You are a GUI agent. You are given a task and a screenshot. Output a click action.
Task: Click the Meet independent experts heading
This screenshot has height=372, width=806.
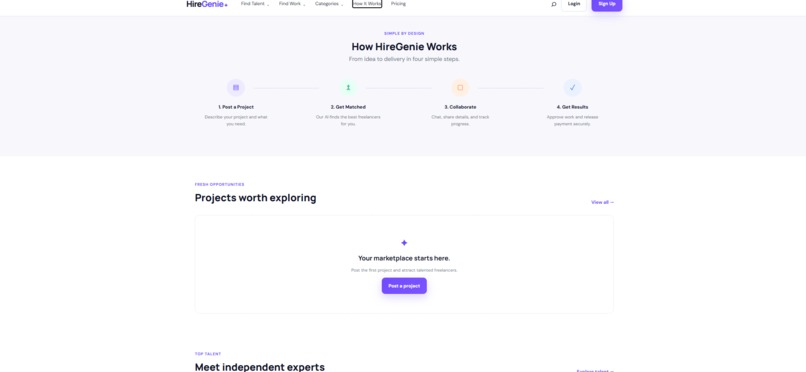coord(260,367)
